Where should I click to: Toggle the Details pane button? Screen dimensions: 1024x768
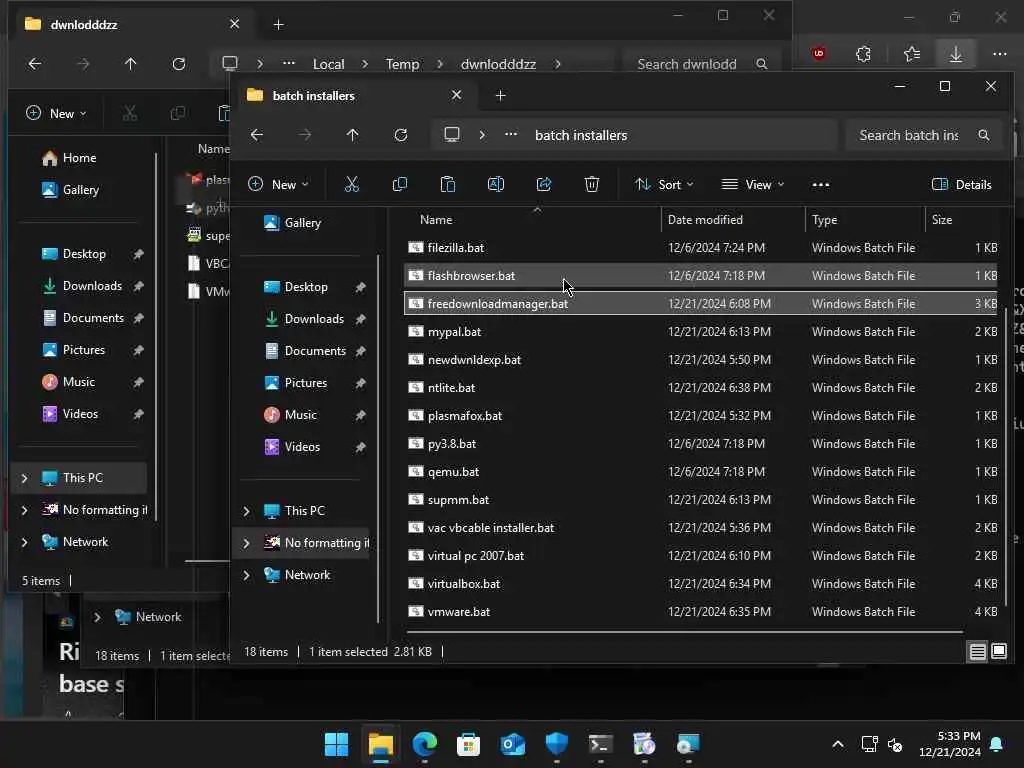coord(961,184)
